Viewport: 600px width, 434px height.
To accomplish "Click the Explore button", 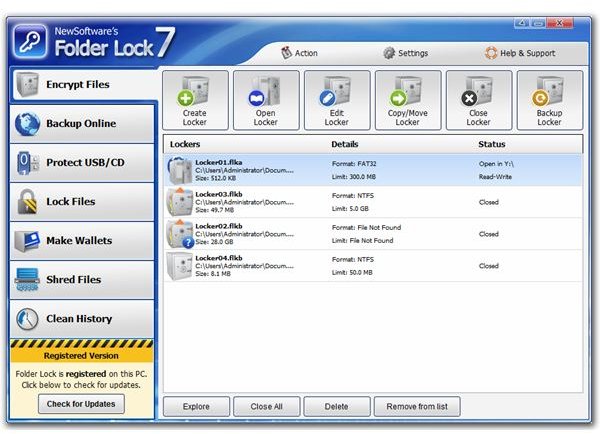I will pos(196,406).
